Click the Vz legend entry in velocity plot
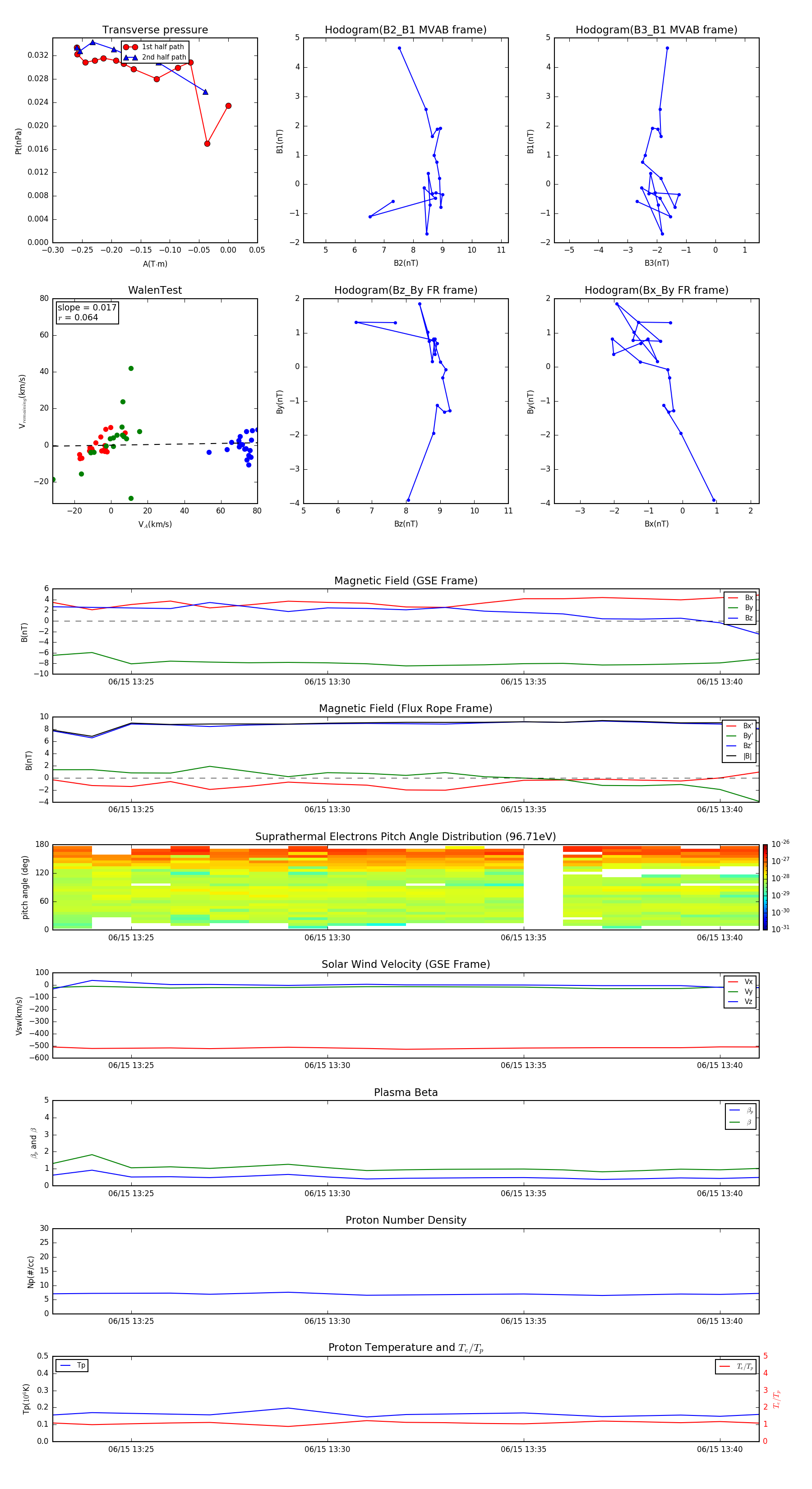Image resolution: width=812 pixels, height=1489 pixels. (740, 1002)
